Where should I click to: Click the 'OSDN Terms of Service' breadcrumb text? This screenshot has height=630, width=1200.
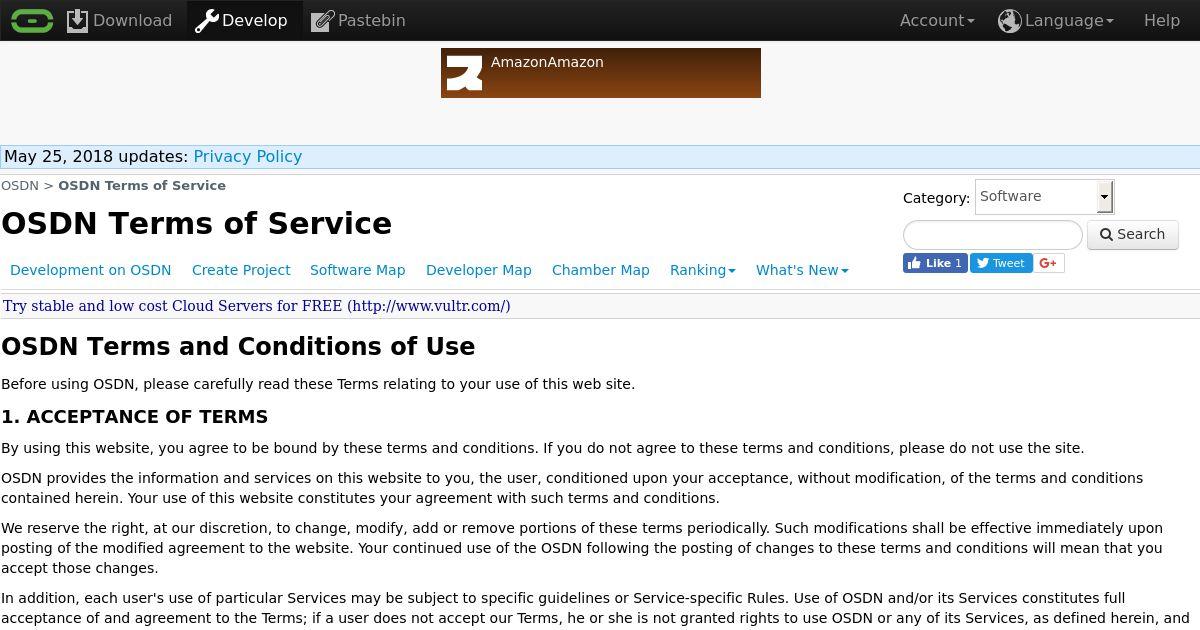(142, 185)
